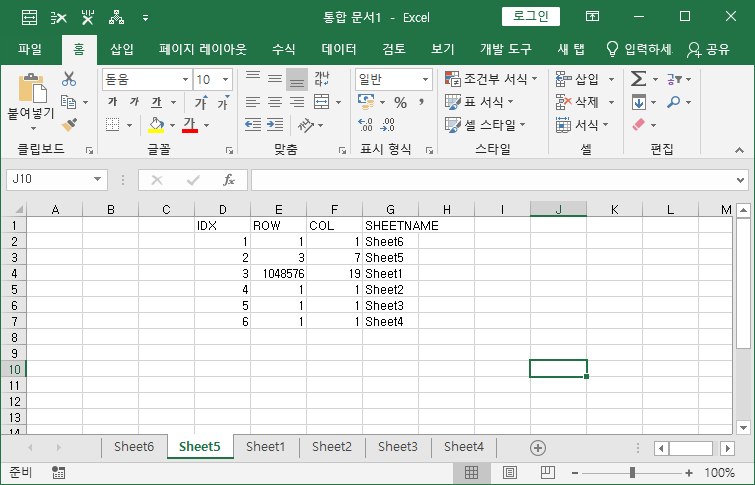
Task: Switch to the Formulas tab
Action: point(284,49)
